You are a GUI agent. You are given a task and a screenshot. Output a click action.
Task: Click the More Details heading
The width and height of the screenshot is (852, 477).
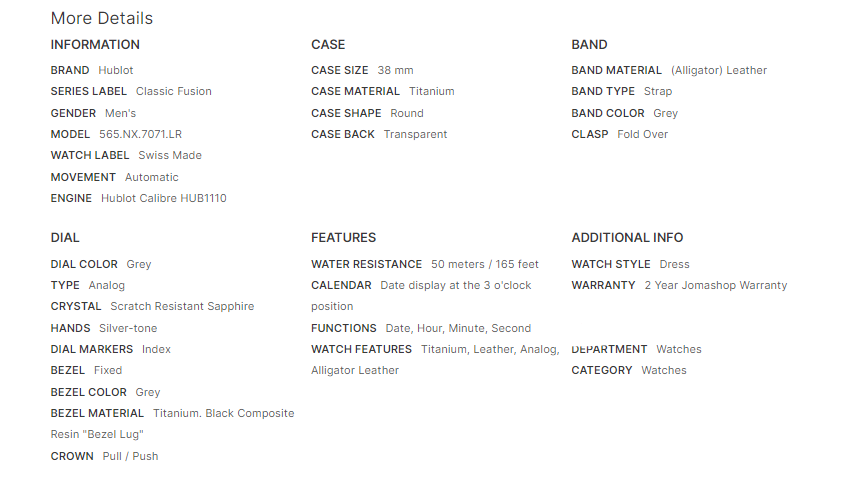tap(102, 18)
